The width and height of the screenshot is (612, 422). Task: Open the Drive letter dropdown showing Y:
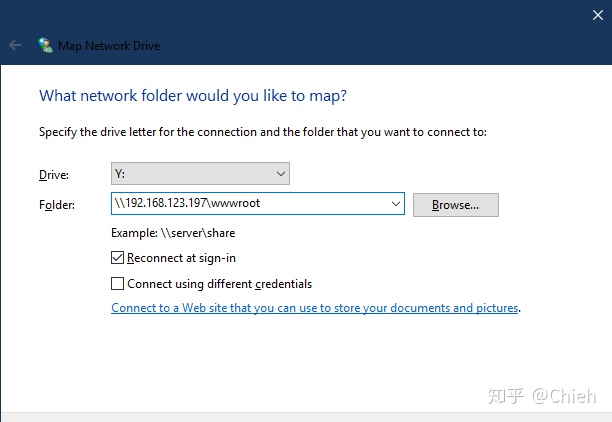tap(200, 174)
